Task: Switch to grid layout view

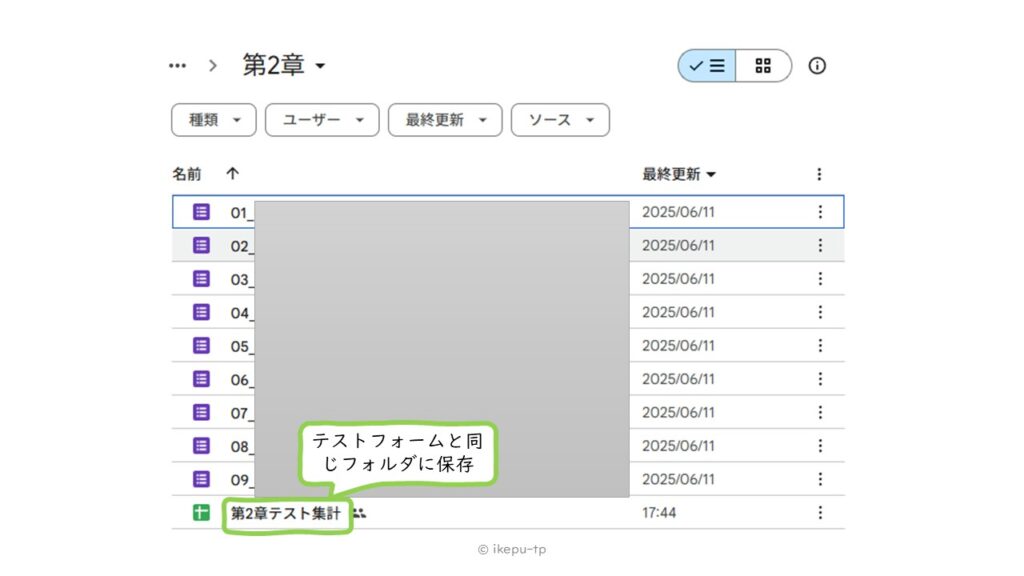Action: coord(764,66)
